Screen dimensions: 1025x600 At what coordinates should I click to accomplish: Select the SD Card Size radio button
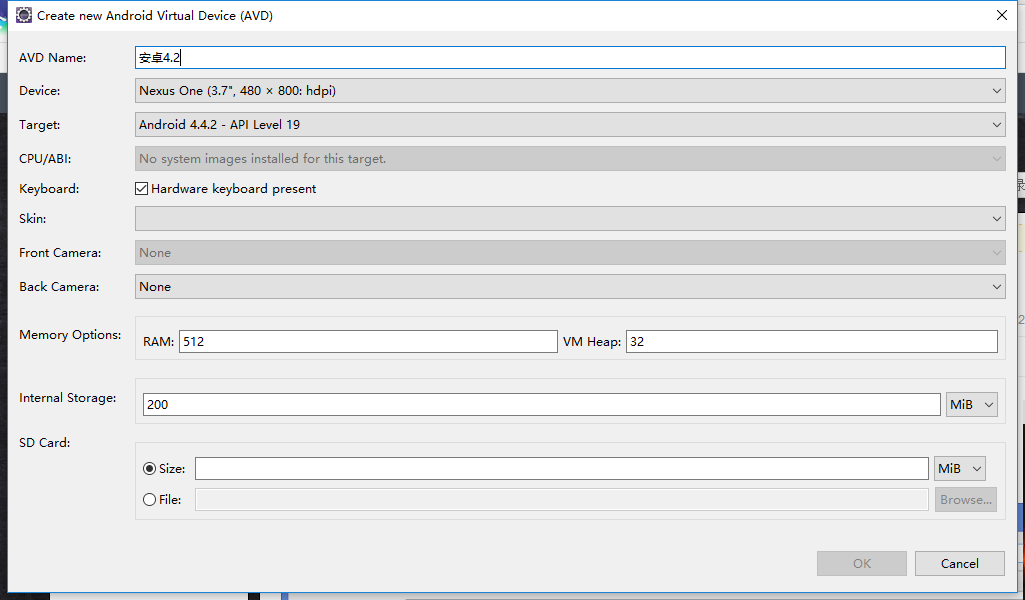click(x=150, y=469)
